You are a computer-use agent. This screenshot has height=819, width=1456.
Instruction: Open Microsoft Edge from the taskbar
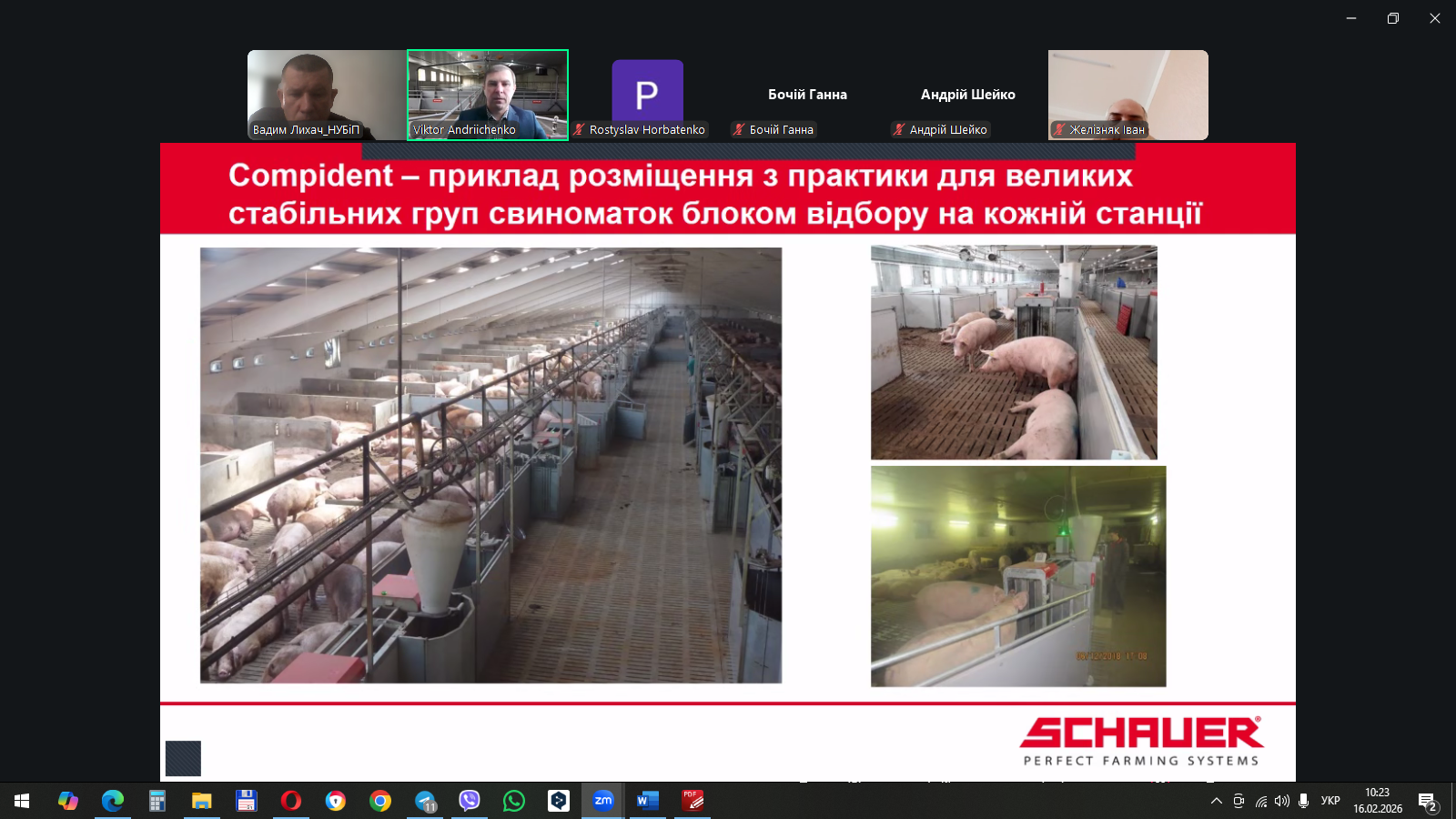[x=113, y=801]
